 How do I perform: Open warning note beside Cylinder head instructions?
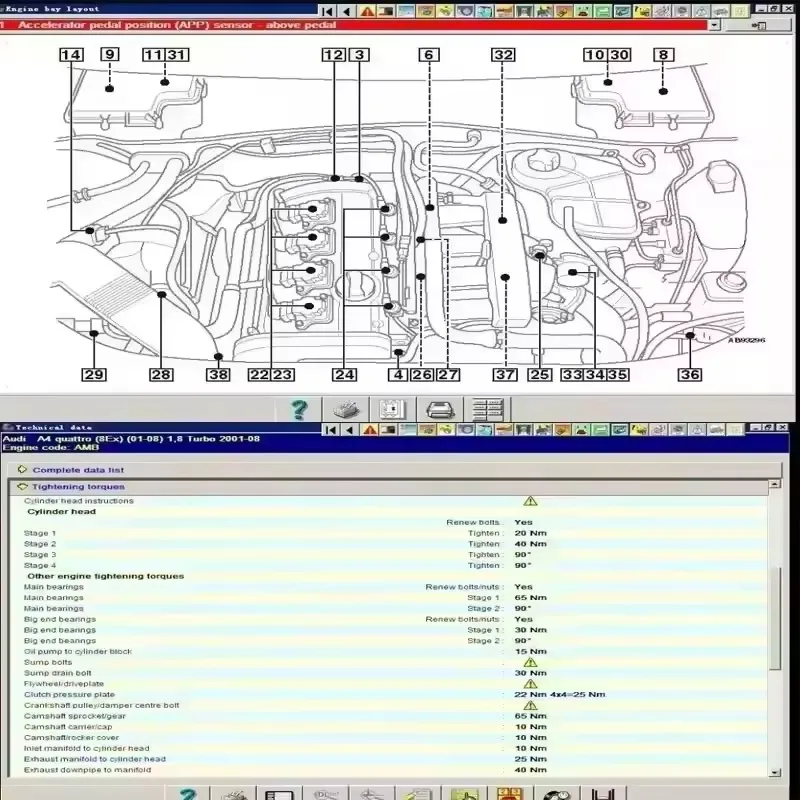pos(530,502)
